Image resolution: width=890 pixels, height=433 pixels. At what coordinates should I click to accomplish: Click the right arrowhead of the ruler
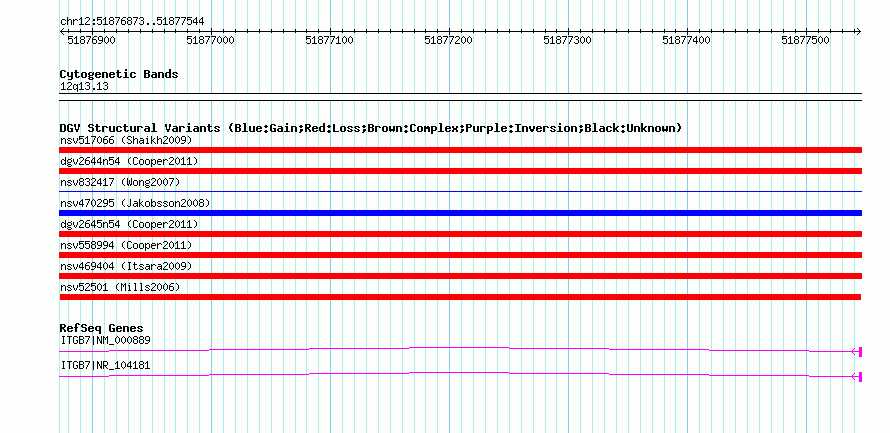(x=859, y=31)
